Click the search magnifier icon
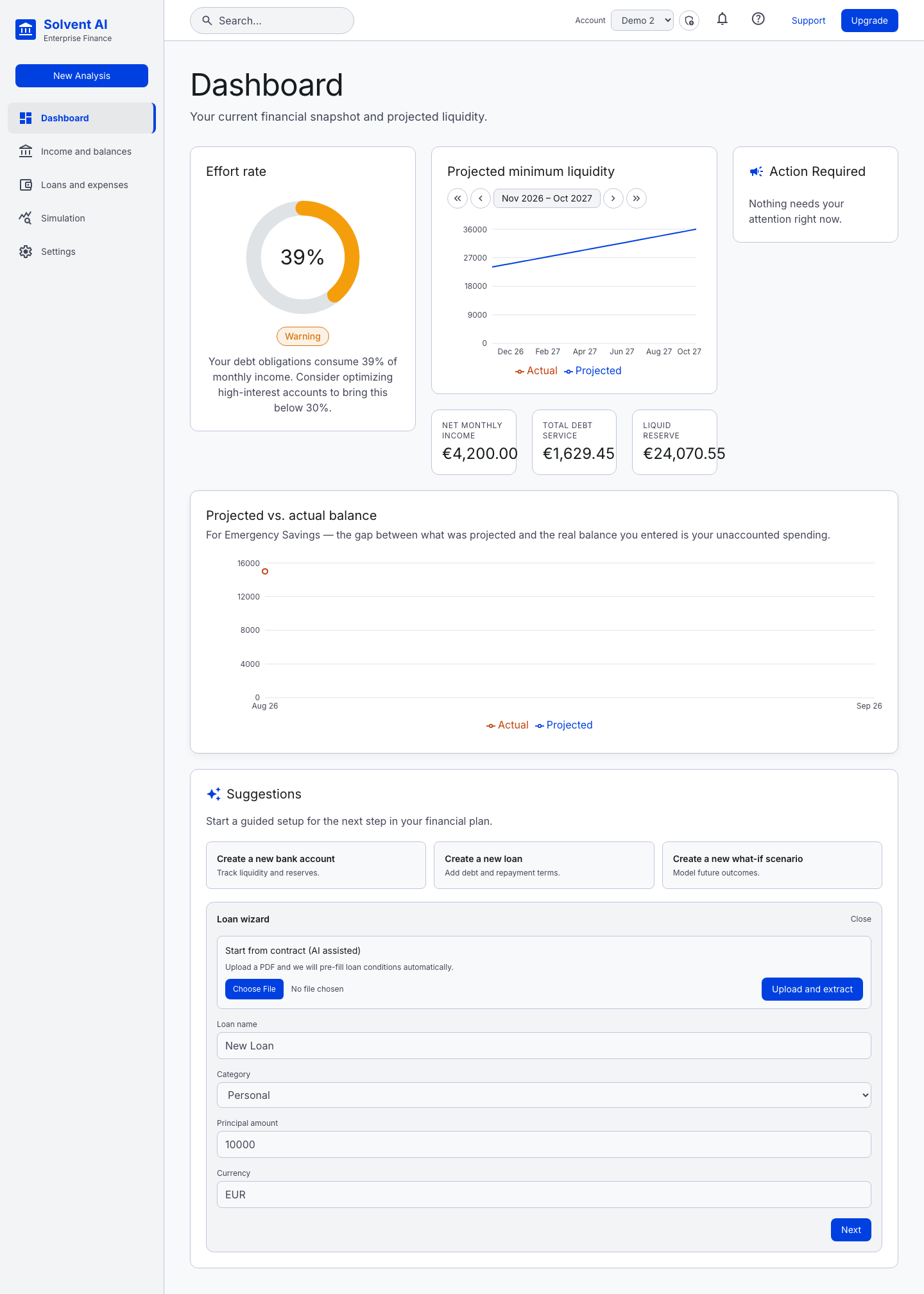The height and width of the screenshot is (1294, 924). tap(207, 21)
